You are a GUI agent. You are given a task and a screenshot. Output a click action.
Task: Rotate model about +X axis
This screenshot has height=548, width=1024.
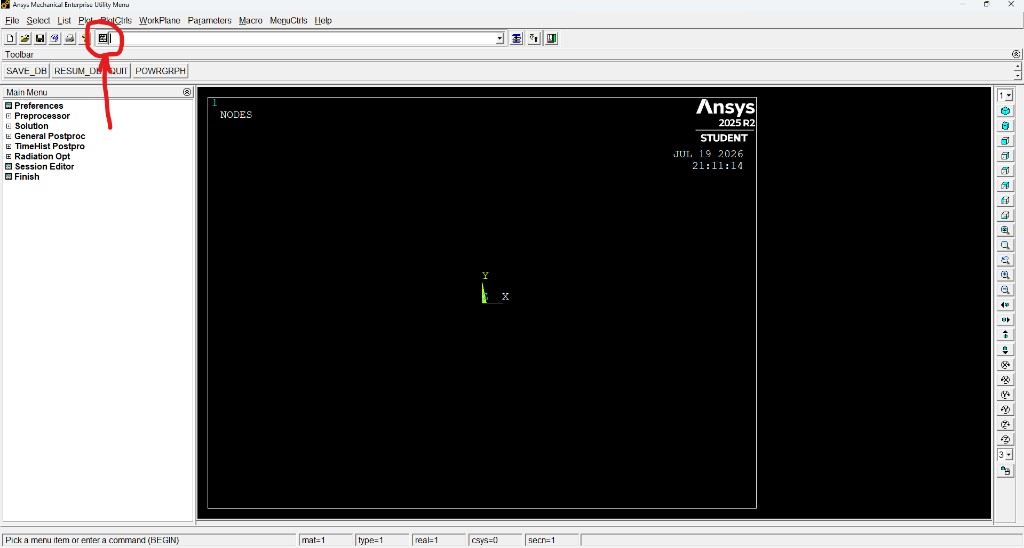(x=1005, y=365)
